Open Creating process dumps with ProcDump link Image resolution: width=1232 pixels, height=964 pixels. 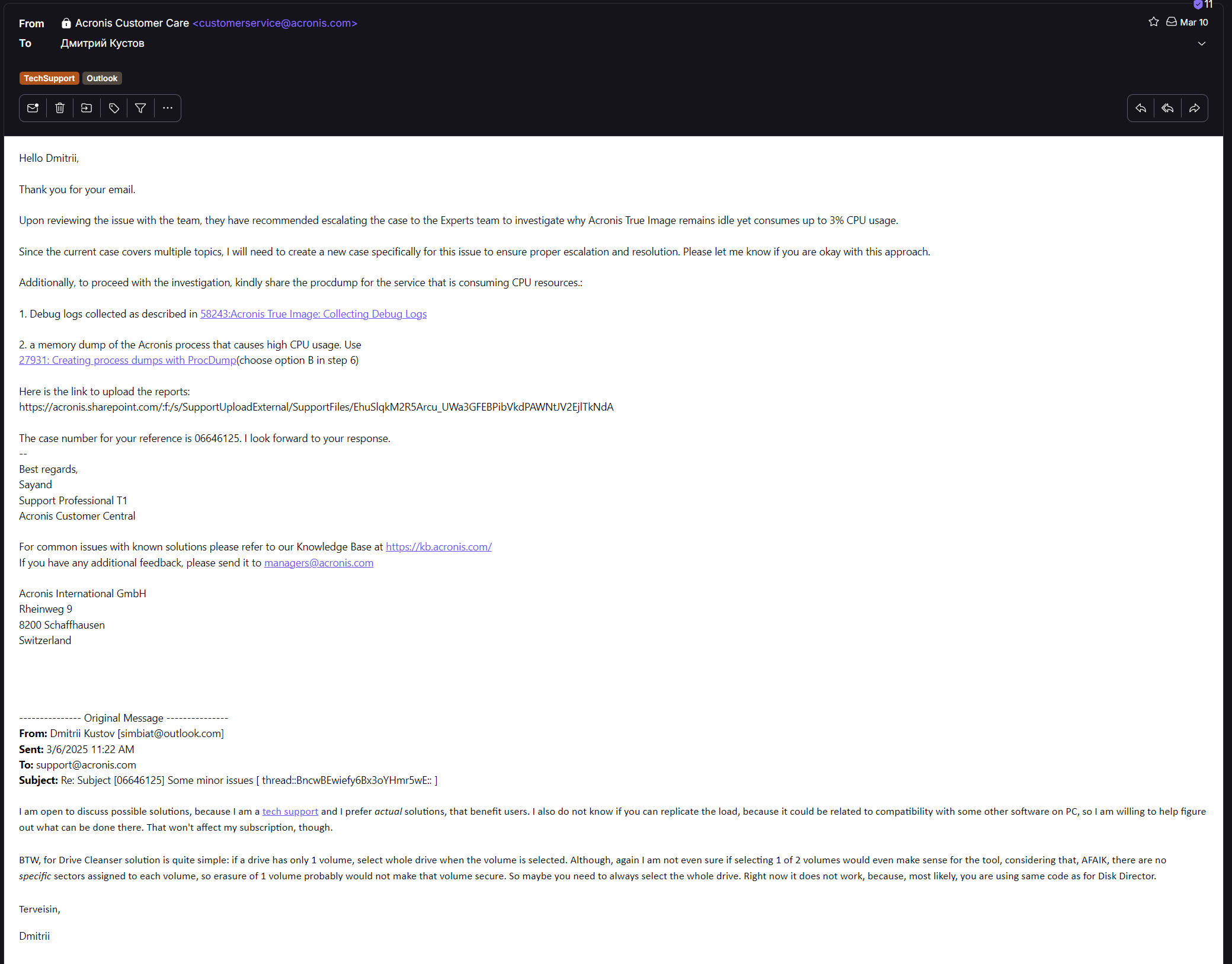[127, 360]
